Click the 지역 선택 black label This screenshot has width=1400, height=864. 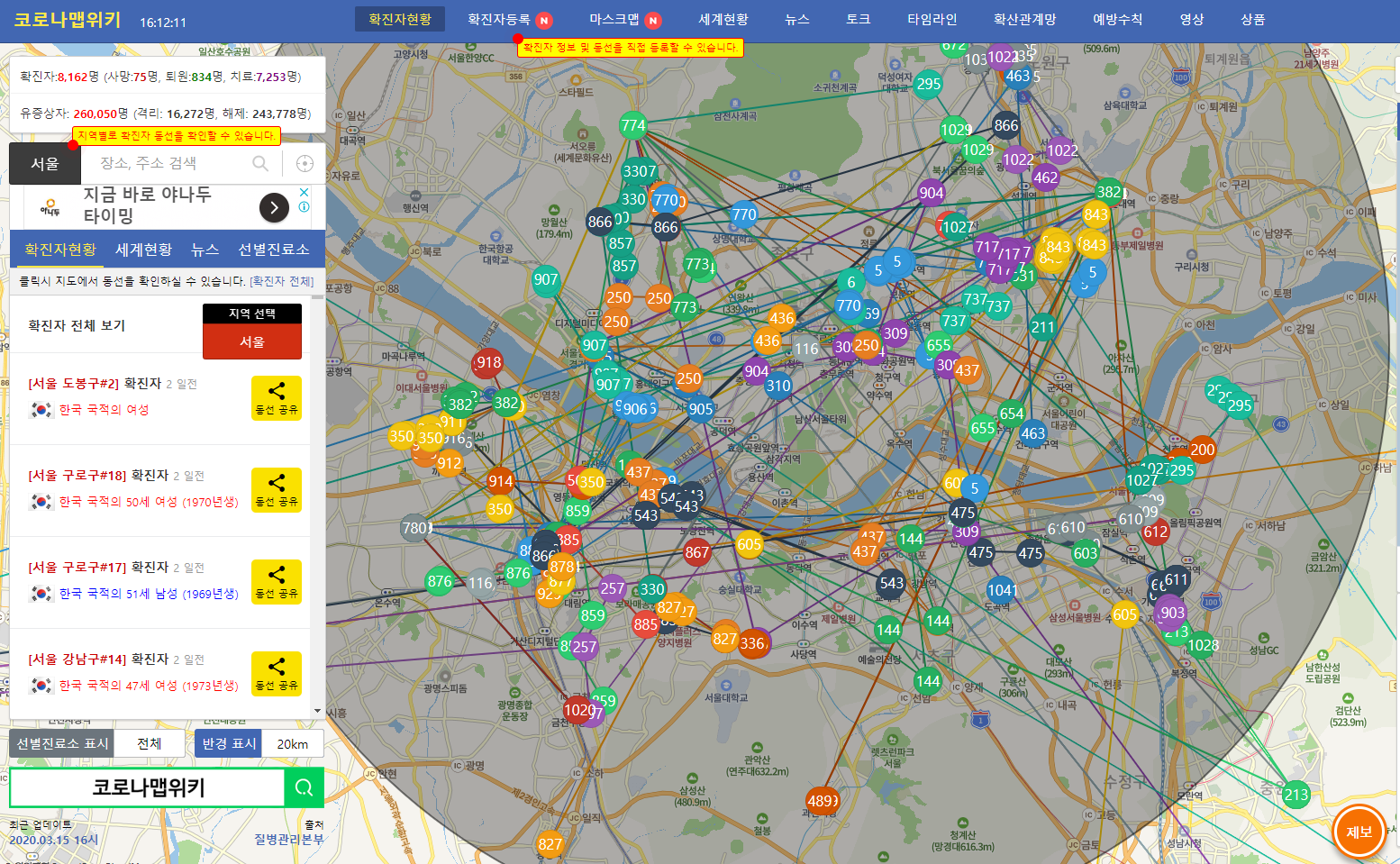tap(252, 314)
